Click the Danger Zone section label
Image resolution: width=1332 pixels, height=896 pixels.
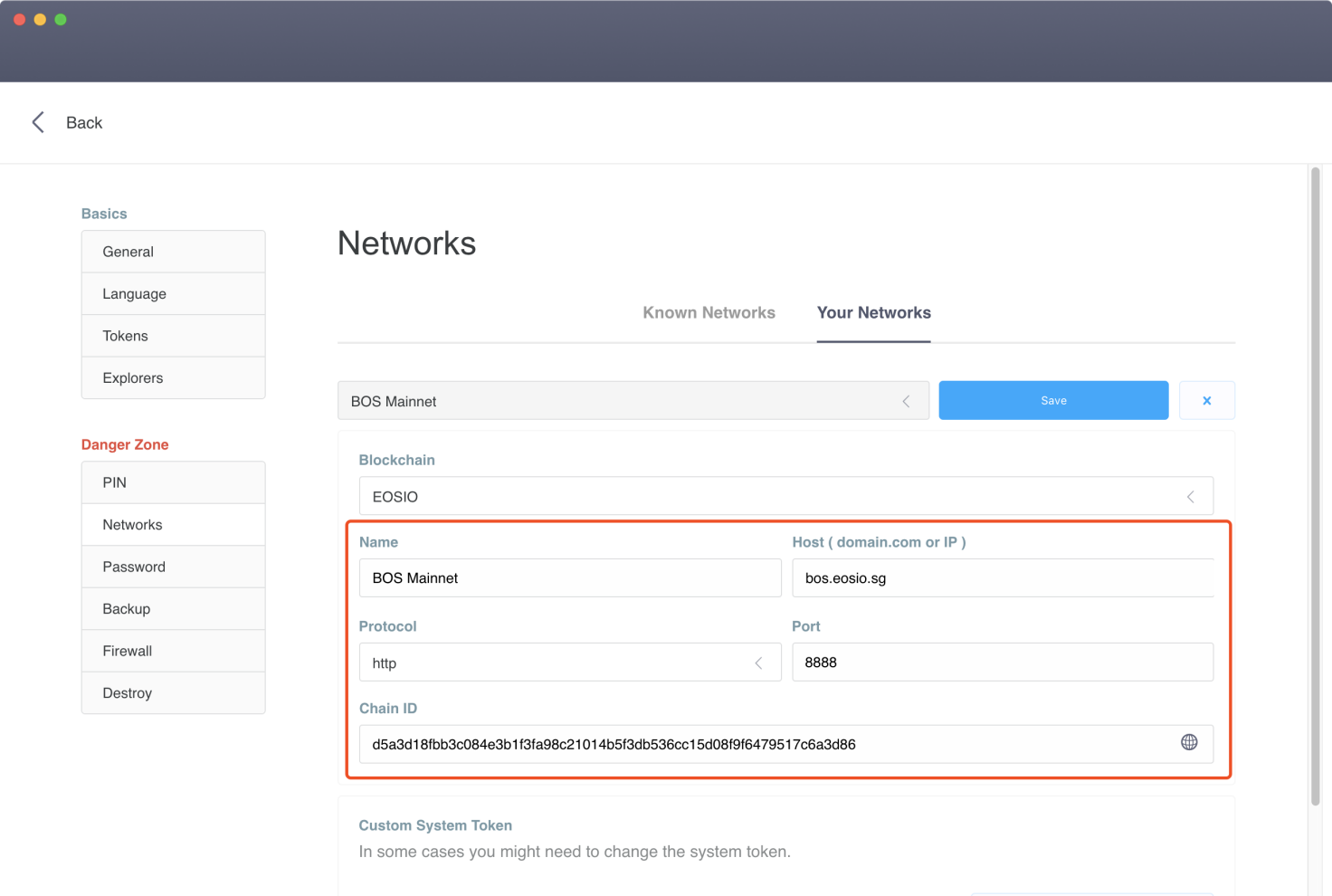(x=125, y=444)
